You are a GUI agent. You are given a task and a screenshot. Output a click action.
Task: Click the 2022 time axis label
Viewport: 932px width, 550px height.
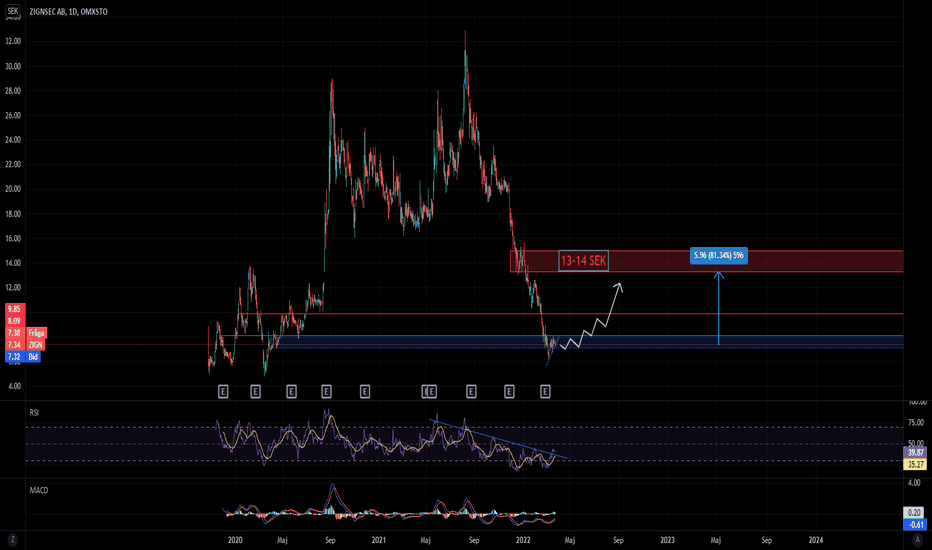click(523, 540)
